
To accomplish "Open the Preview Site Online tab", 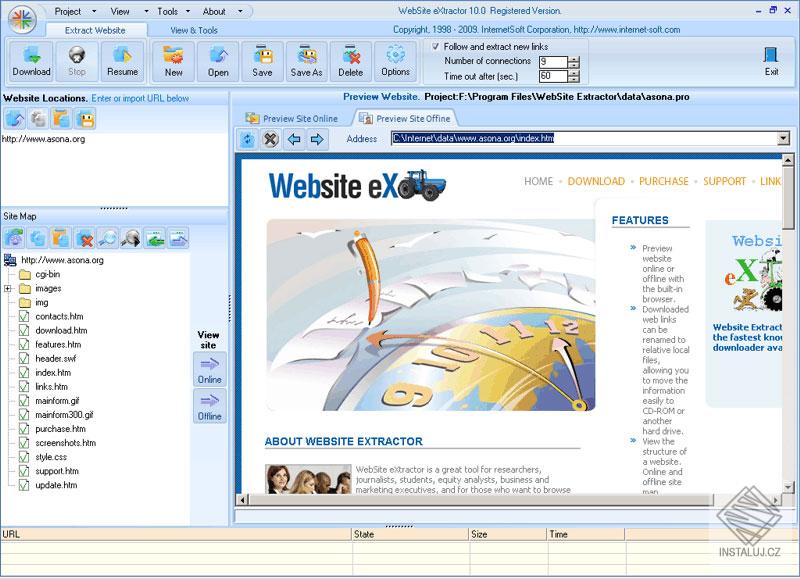I will (292, 118).
